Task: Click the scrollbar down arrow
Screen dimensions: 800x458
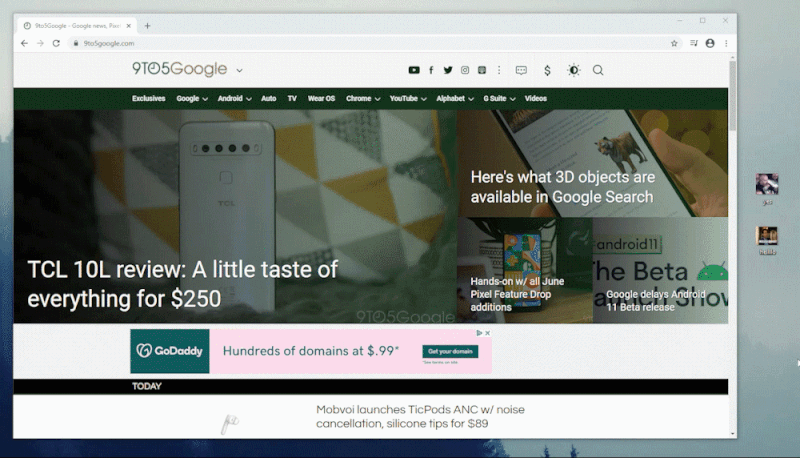Action: 733,434
